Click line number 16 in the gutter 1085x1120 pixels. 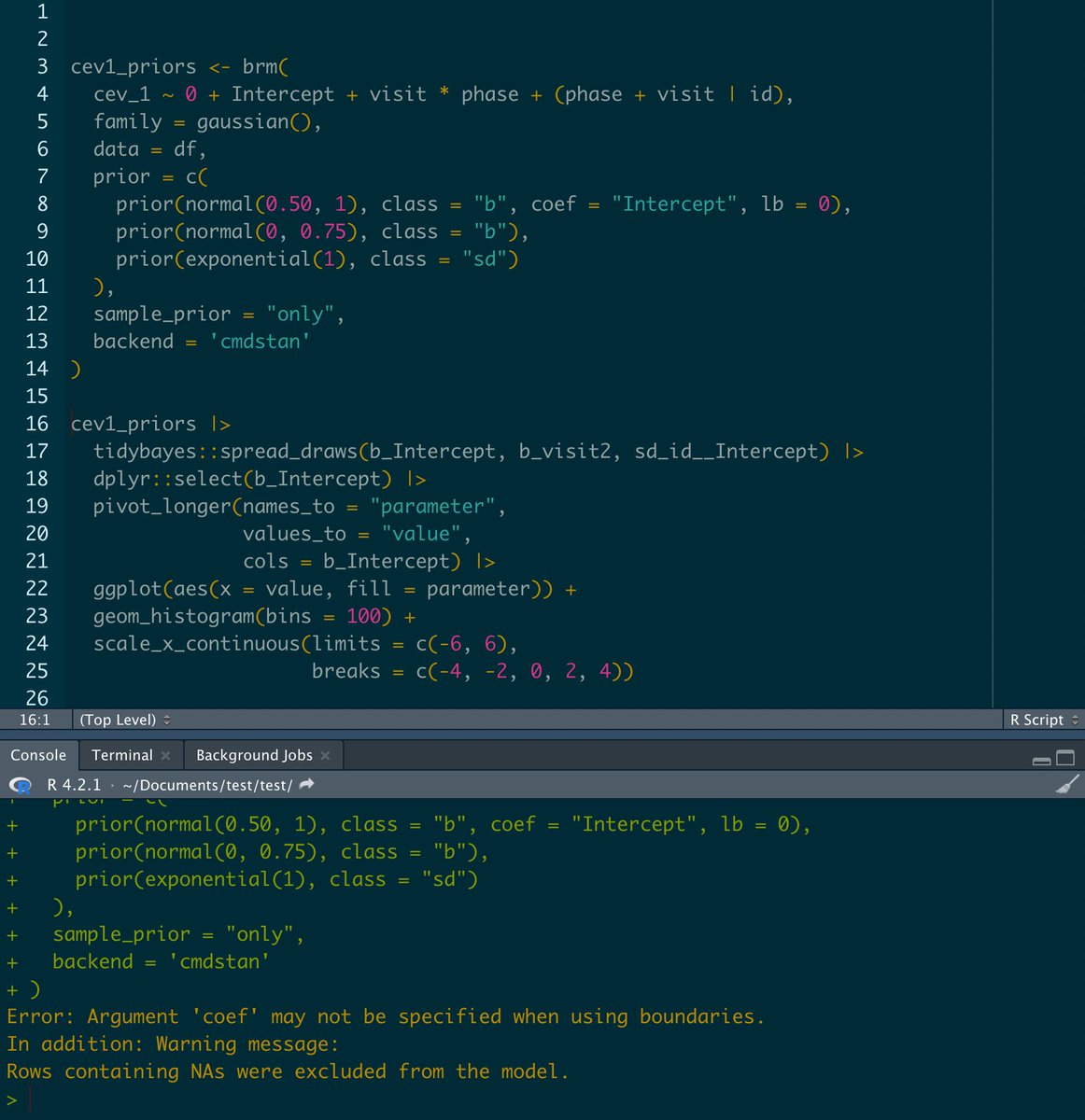click(x=36, y=424)
